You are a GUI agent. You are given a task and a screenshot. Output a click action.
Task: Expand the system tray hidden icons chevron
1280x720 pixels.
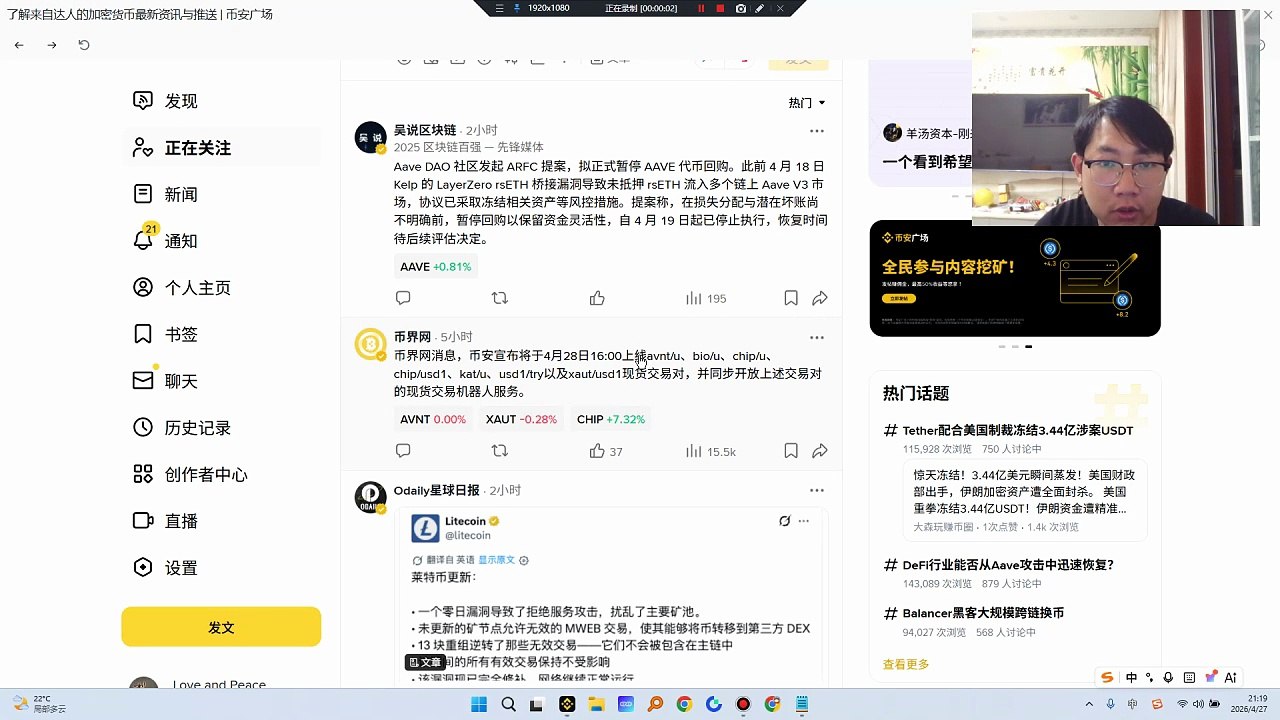coord(1089,704)
